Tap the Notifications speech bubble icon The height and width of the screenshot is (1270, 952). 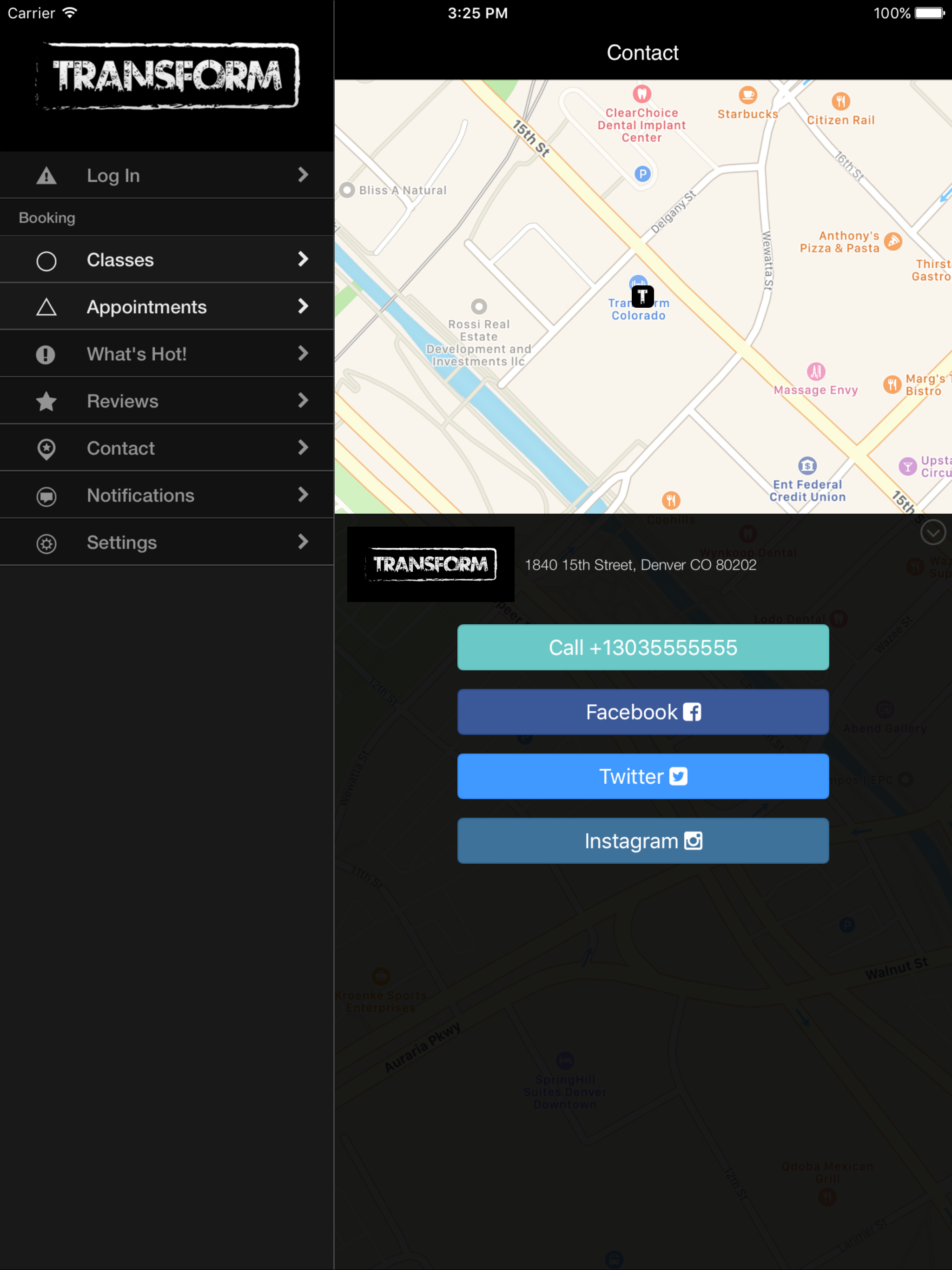coord(46,496)
